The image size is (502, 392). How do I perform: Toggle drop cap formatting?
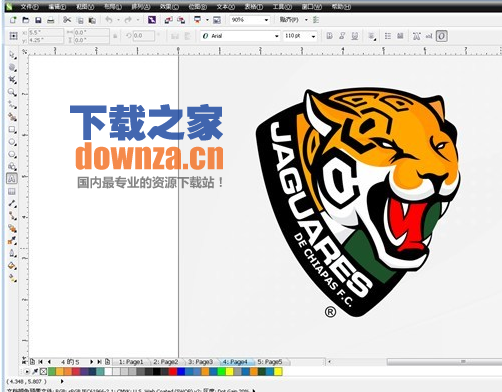[400, 36]
